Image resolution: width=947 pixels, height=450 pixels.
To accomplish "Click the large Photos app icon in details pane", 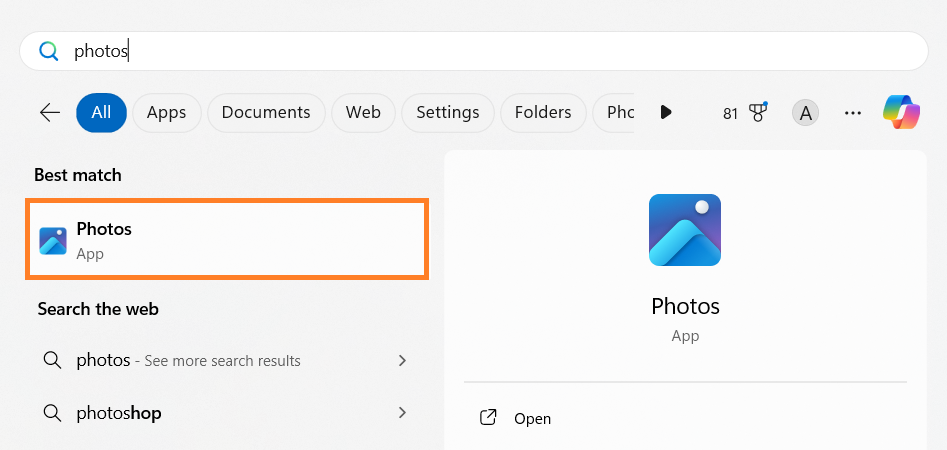I will point(685,230).
